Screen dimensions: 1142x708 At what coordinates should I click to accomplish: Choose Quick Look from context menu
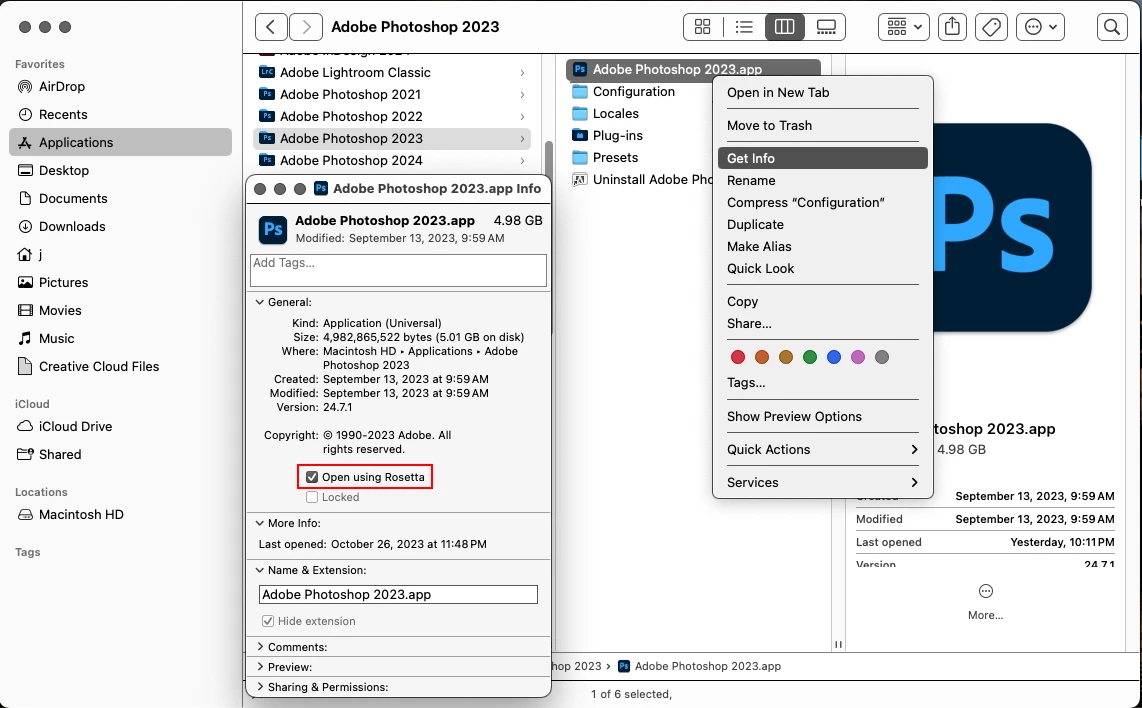822,269
